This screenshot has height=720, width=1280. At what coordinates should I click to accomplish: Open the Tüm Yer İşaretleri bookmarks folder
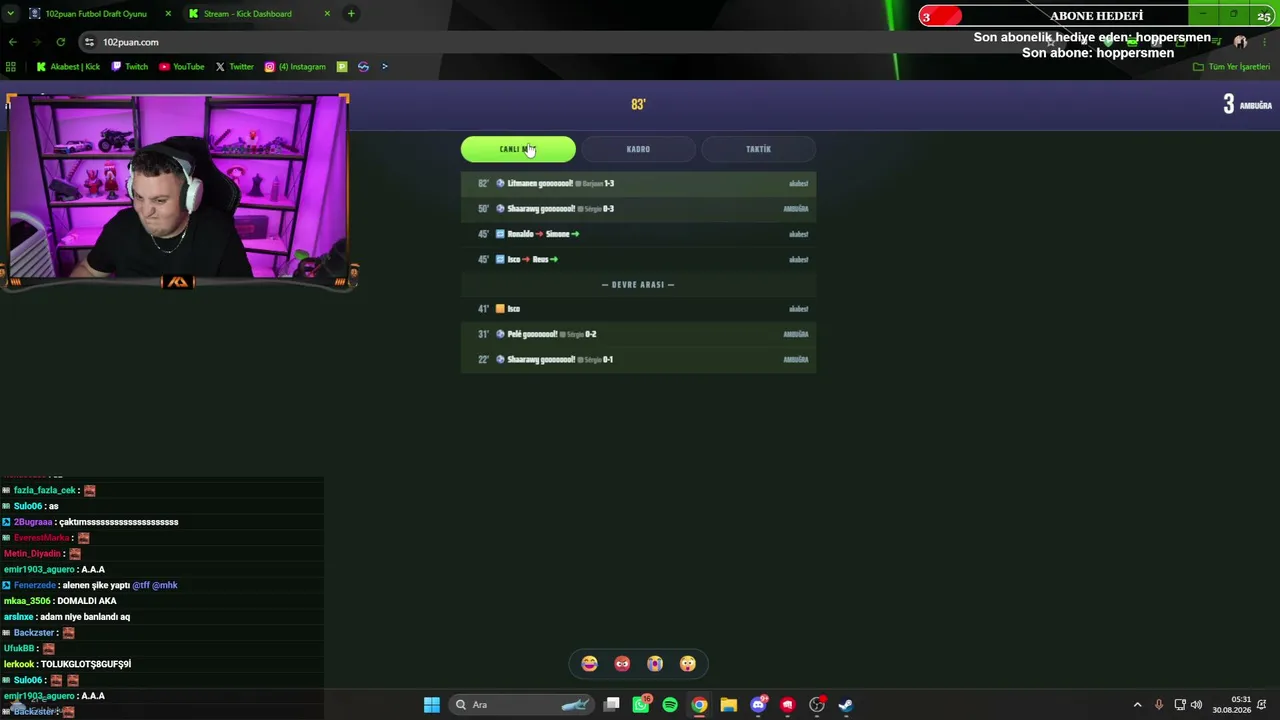1231,67
